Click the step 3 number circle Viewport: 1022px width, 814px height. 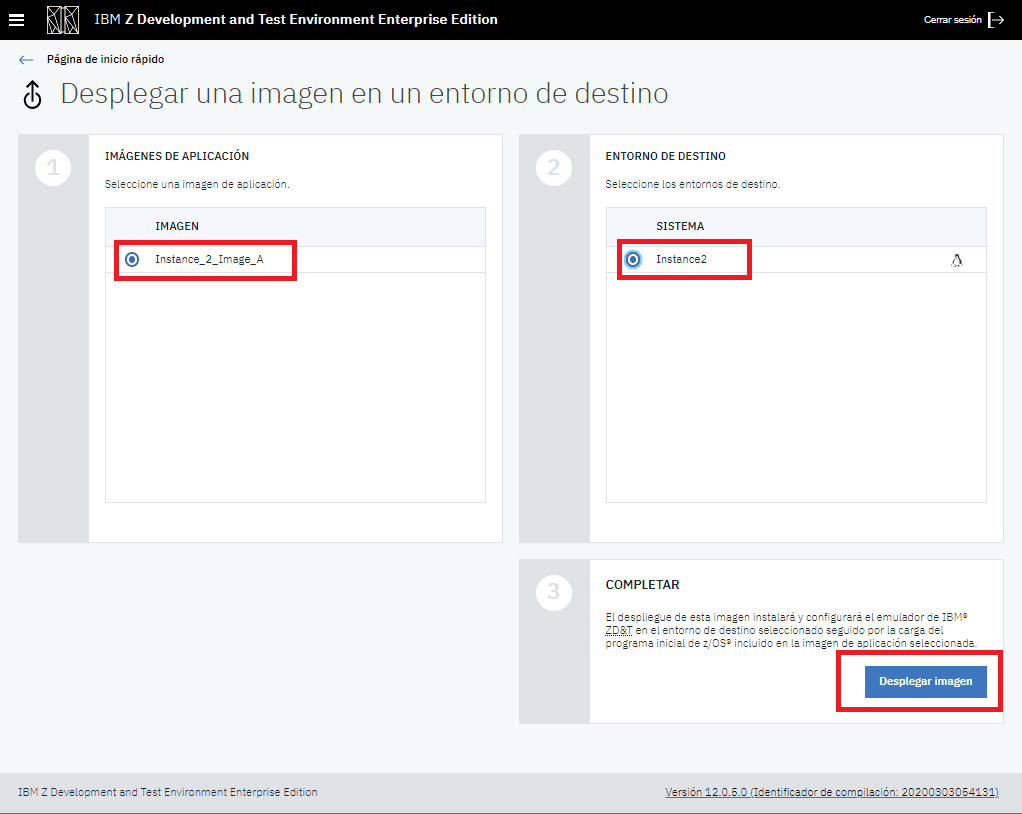coord(554,593)
